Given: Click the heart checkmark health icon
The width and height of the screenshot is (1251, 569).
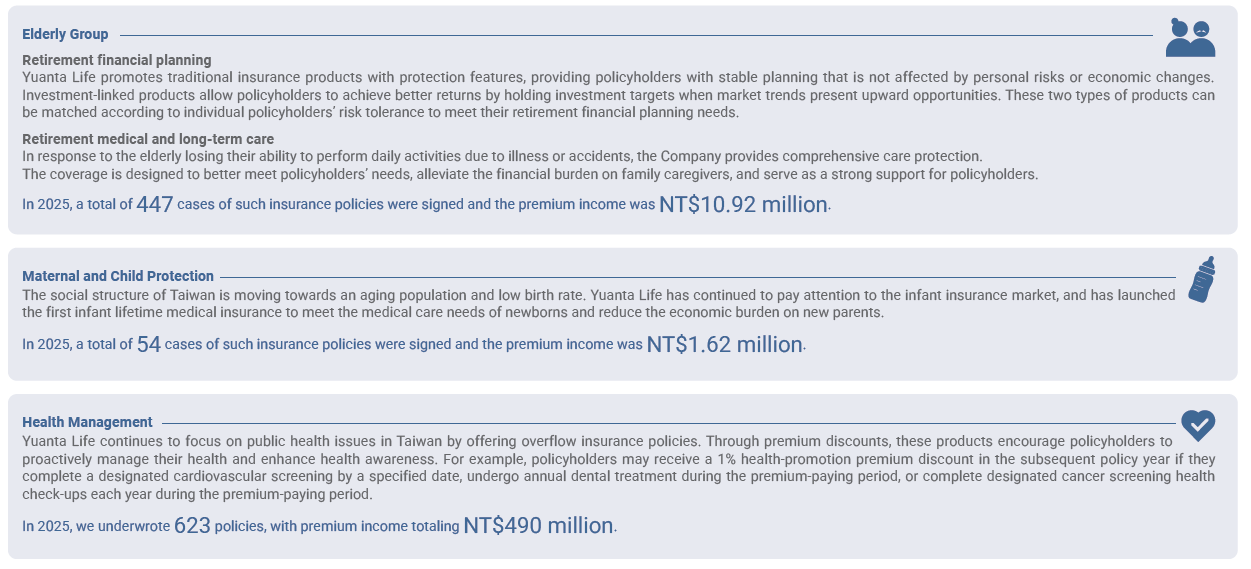Looking at the screenshot, I should tap(1198, 425).
